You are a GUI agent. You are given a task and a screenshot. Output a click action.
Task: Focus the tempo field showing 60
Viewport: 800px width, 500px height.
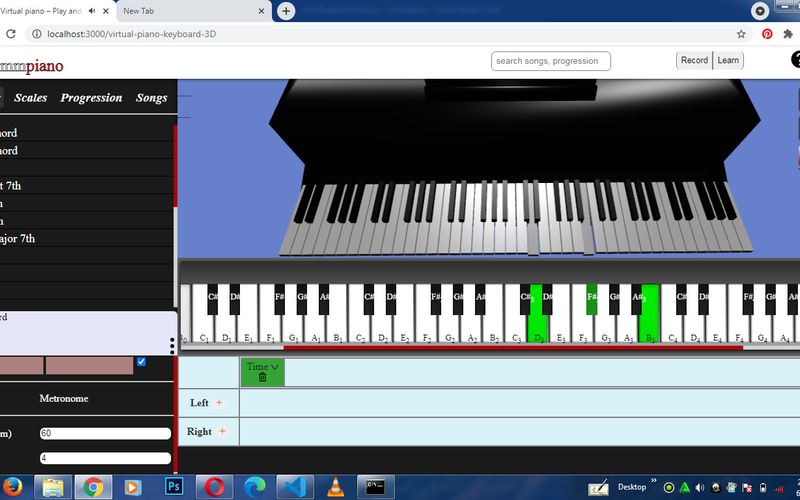pyautogui.click(x=105, y=434)
